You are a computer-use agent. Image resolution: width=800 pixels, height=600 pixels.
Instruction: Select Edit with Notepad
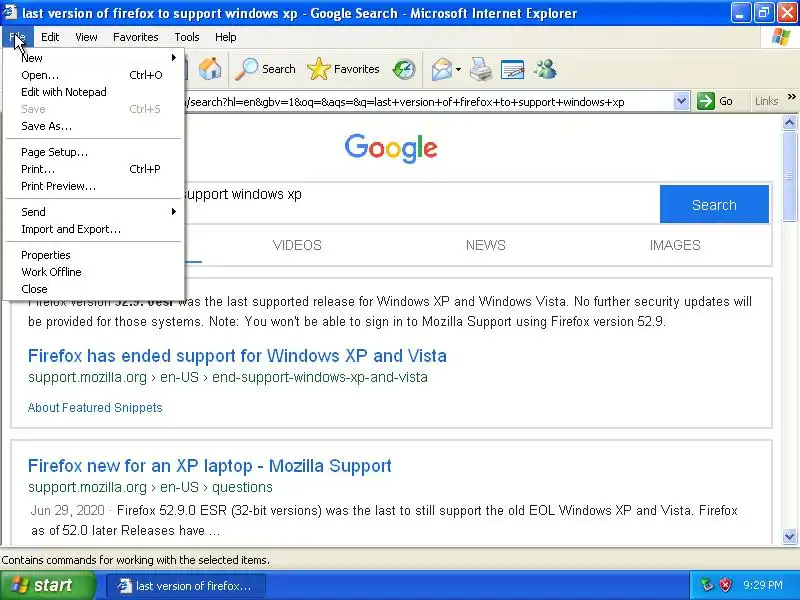94,92
